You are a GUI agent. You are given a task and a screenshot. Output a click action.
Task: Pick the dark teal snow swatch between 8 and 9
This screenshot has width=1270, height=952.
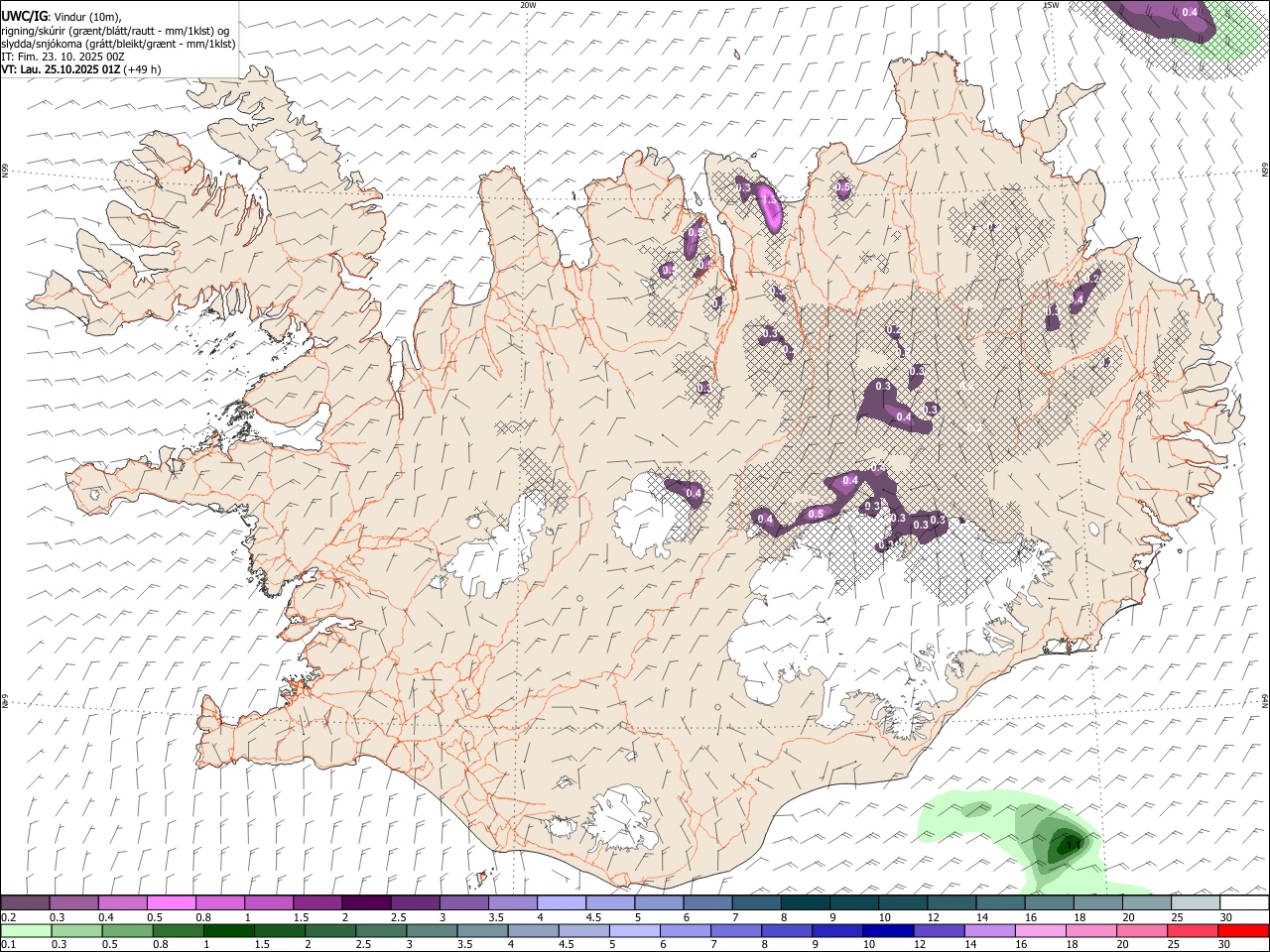(x=805, y=902)
